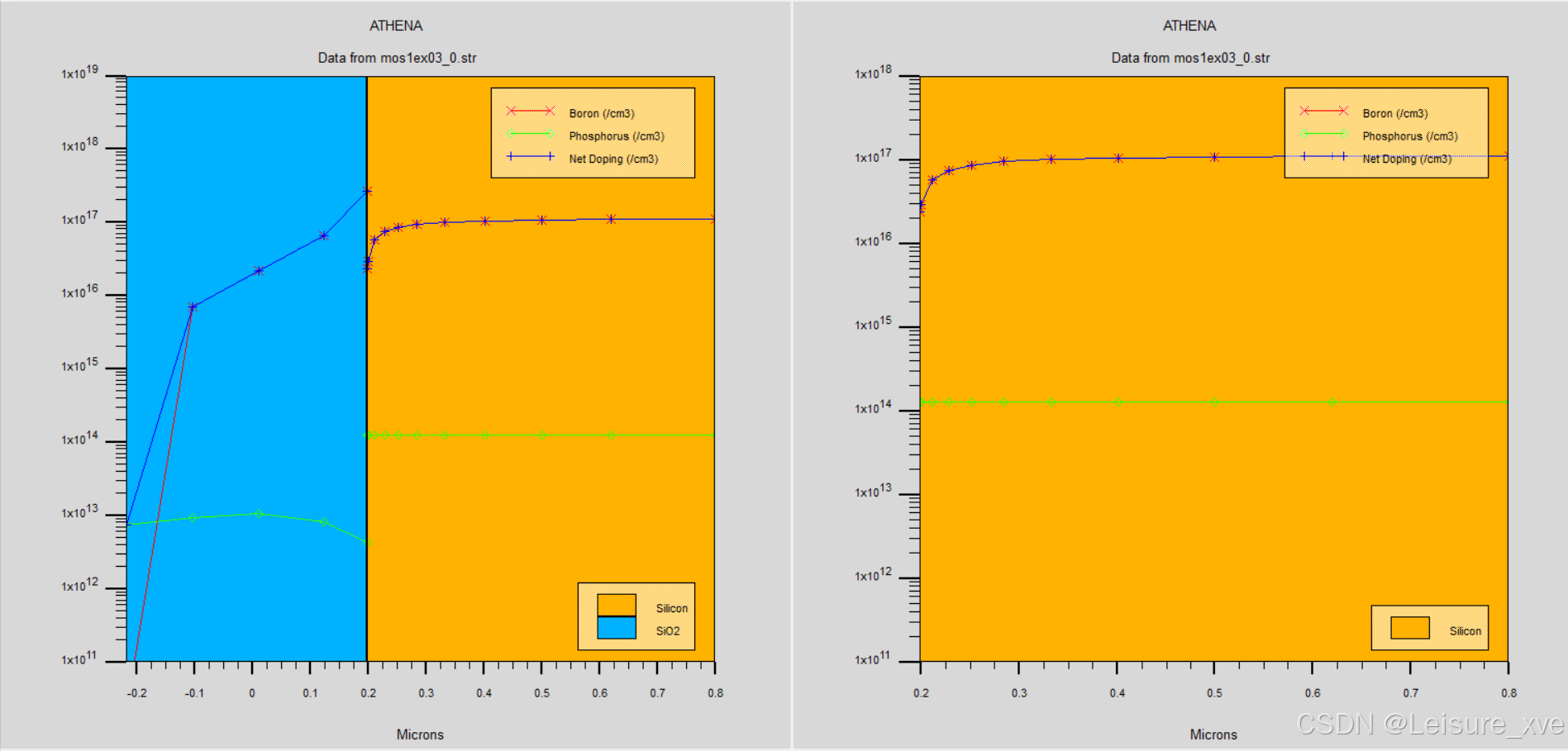Viewport: 1568px width, 751px height.
Task: Expand the left plot materials legend box
Action: point(636,617)
